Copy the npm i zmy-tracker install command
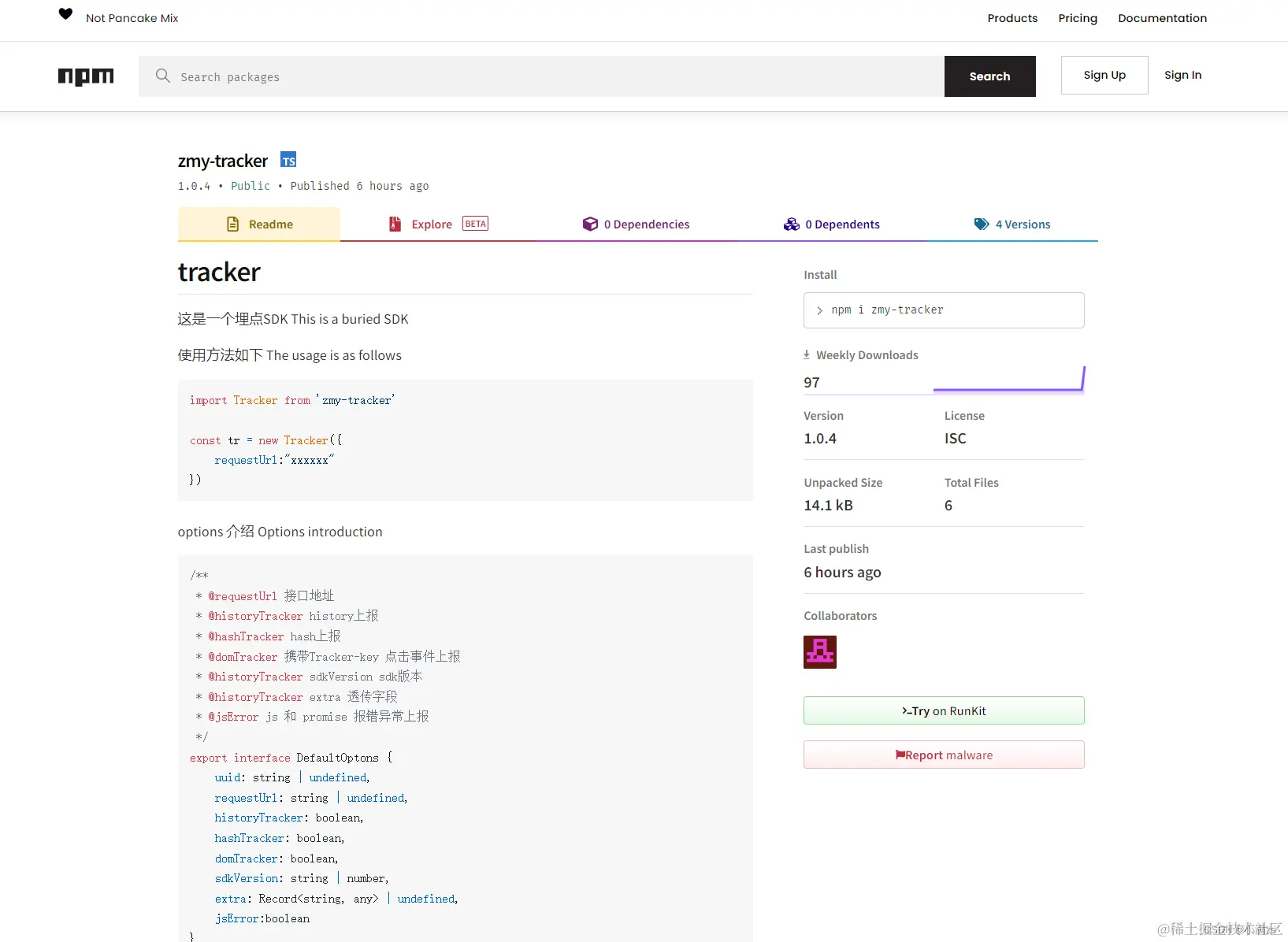The width and height of the screenshot is (1288, 942). click(x=944, y=310)
